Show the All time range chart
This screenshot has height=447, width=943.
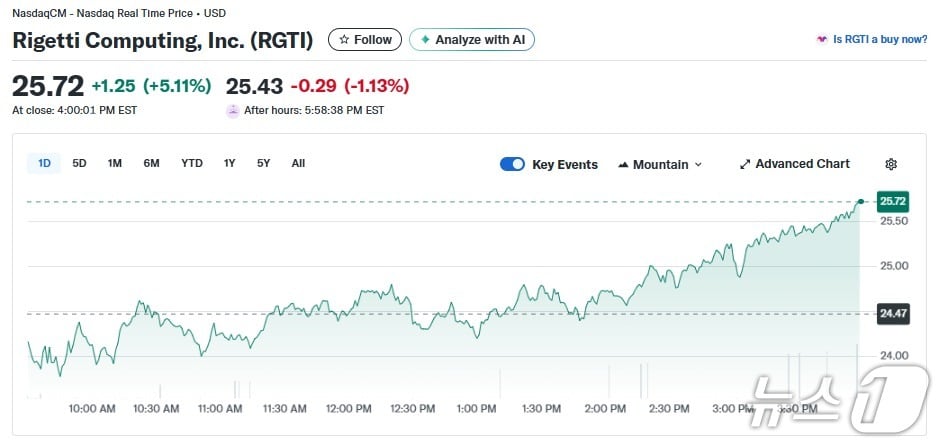point(298,163)
